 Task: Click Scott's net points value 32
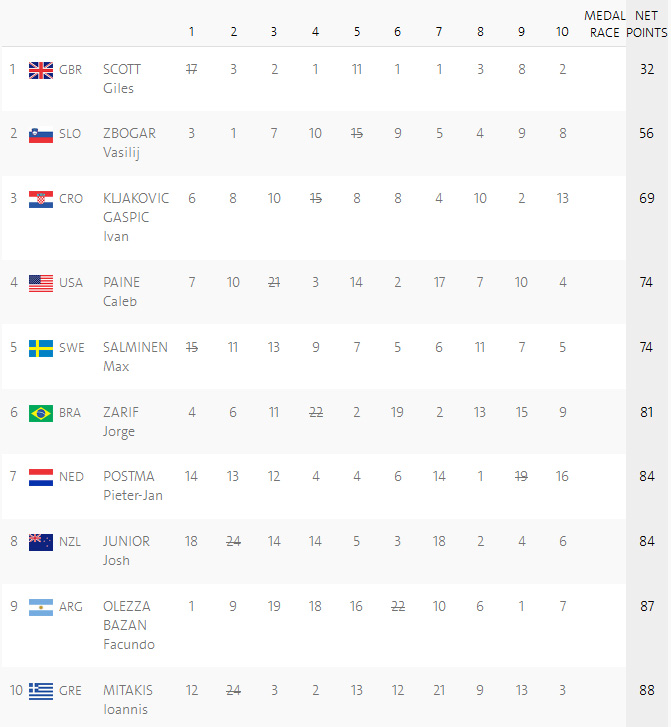pos(647,70)
